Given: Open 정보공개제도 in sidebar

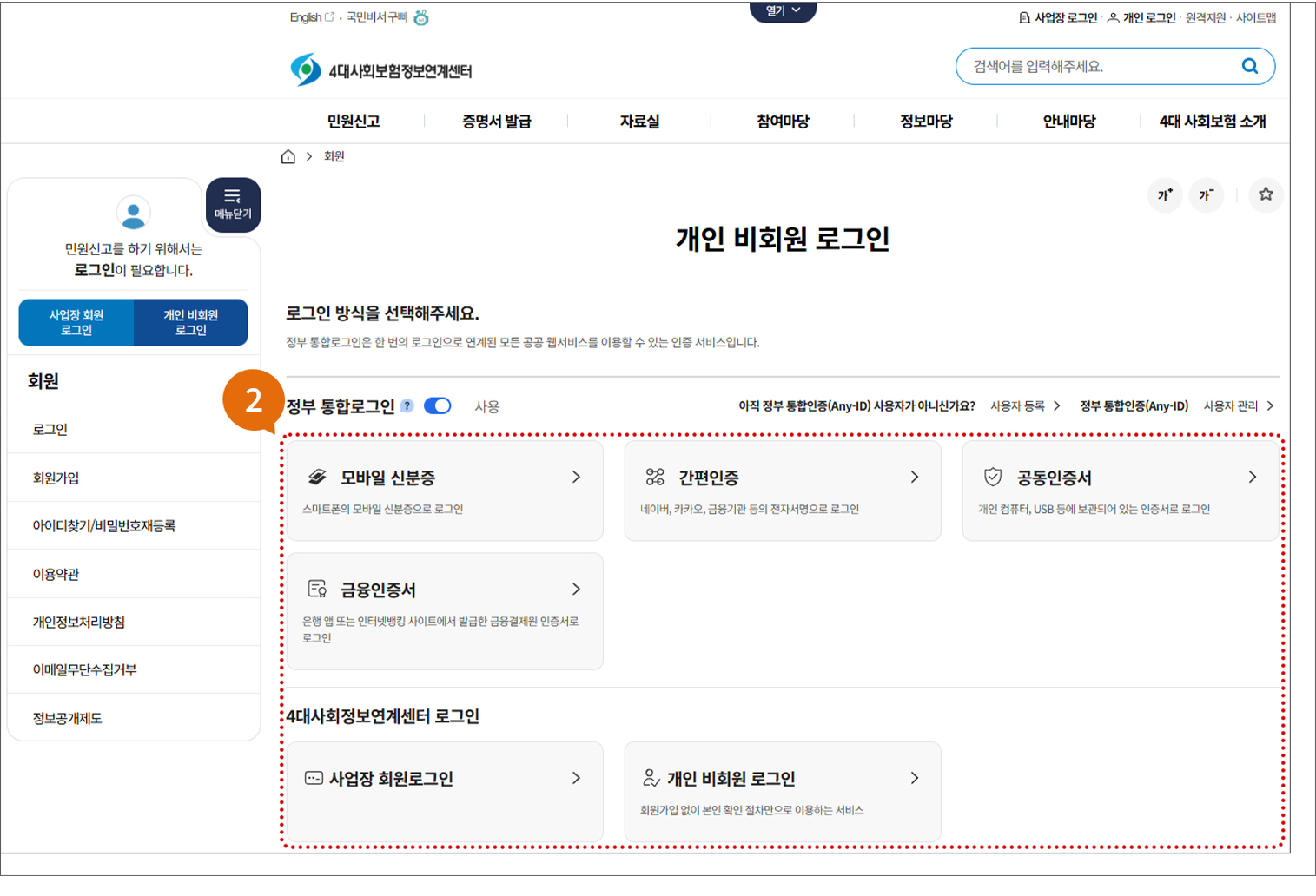Looking at the screenshot, I should [67, 718].
